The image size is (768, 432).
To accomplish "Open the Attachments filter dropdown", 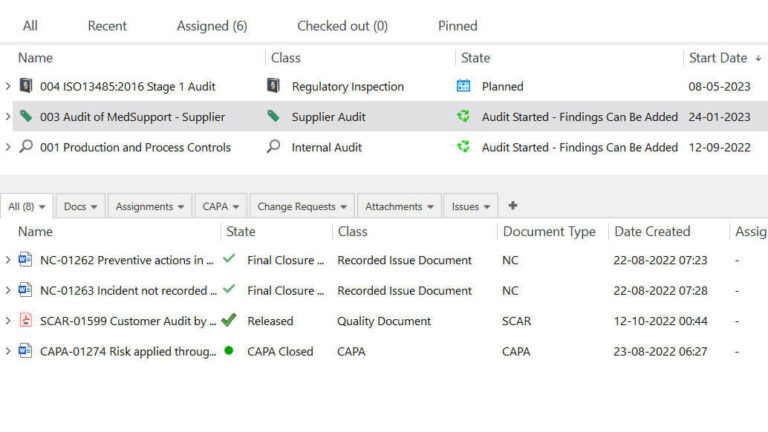I will pyautogui.click(x=399, y=207).
